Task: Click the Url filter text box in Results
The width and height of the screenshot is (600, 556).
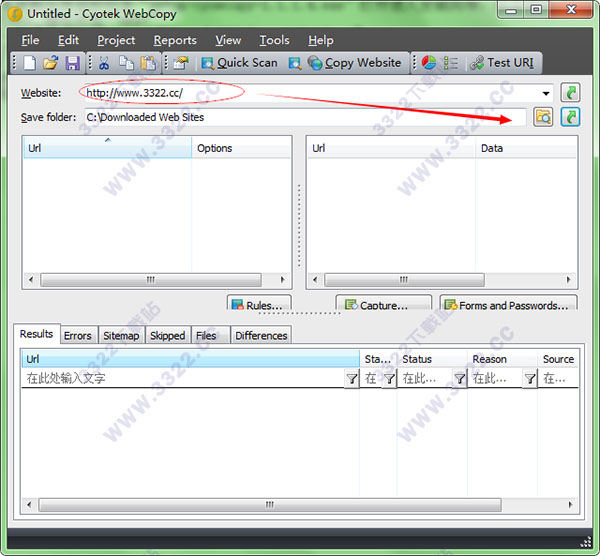Action: (x=183, y=378)
